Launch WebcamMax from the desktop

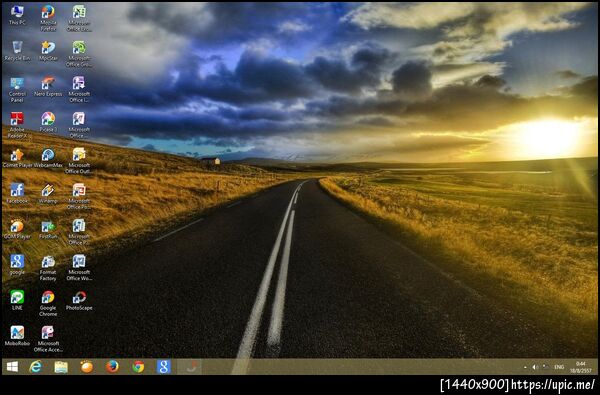click(48, 158)
